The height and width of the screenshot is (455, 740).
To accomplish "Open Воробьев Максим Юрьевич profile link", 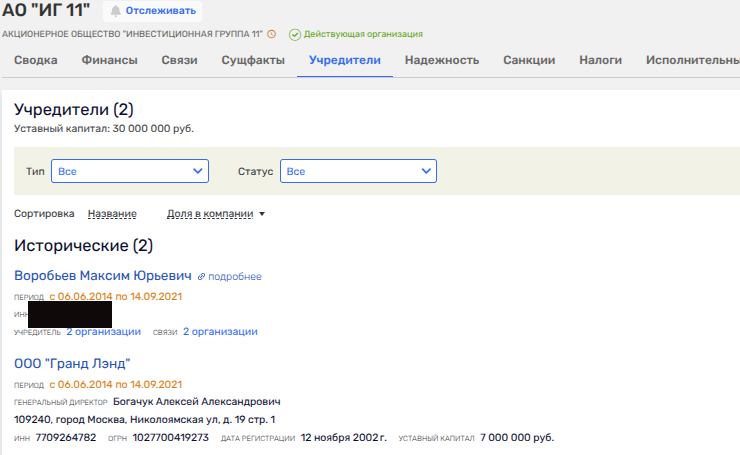I will [x=102, y=275].
